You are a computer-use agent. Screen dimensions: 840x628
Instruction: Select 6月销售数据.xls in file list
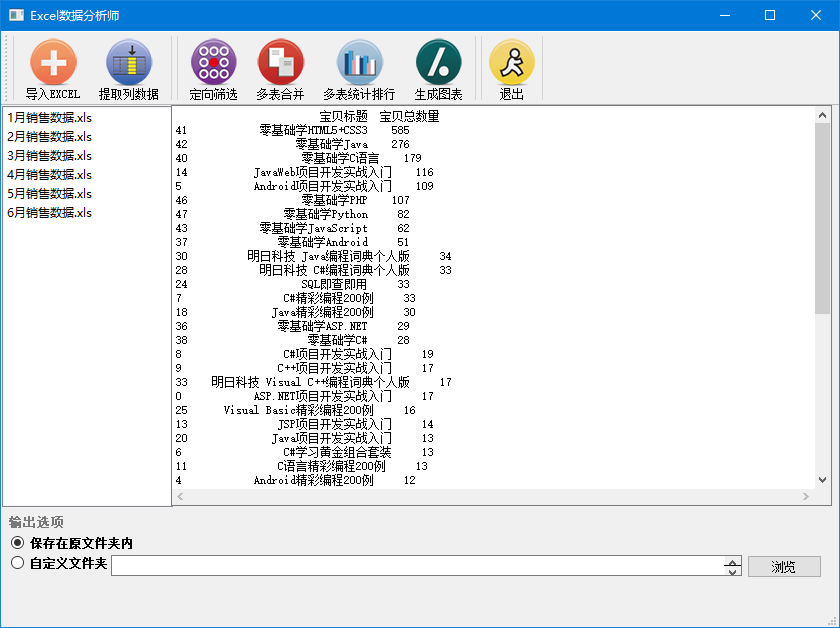[x=49, y=213]
